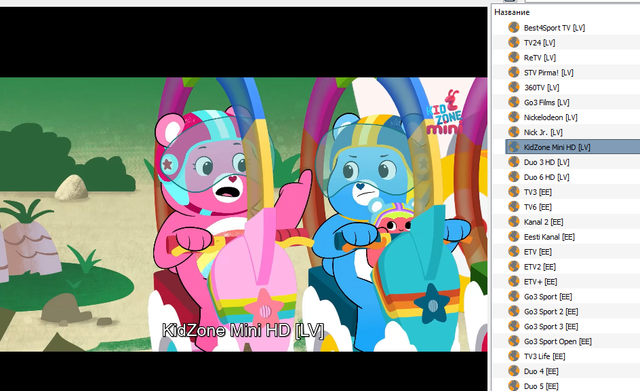Choose ETV+ [EE] channel
640x391 pixels.
click(x=540, y=282)
